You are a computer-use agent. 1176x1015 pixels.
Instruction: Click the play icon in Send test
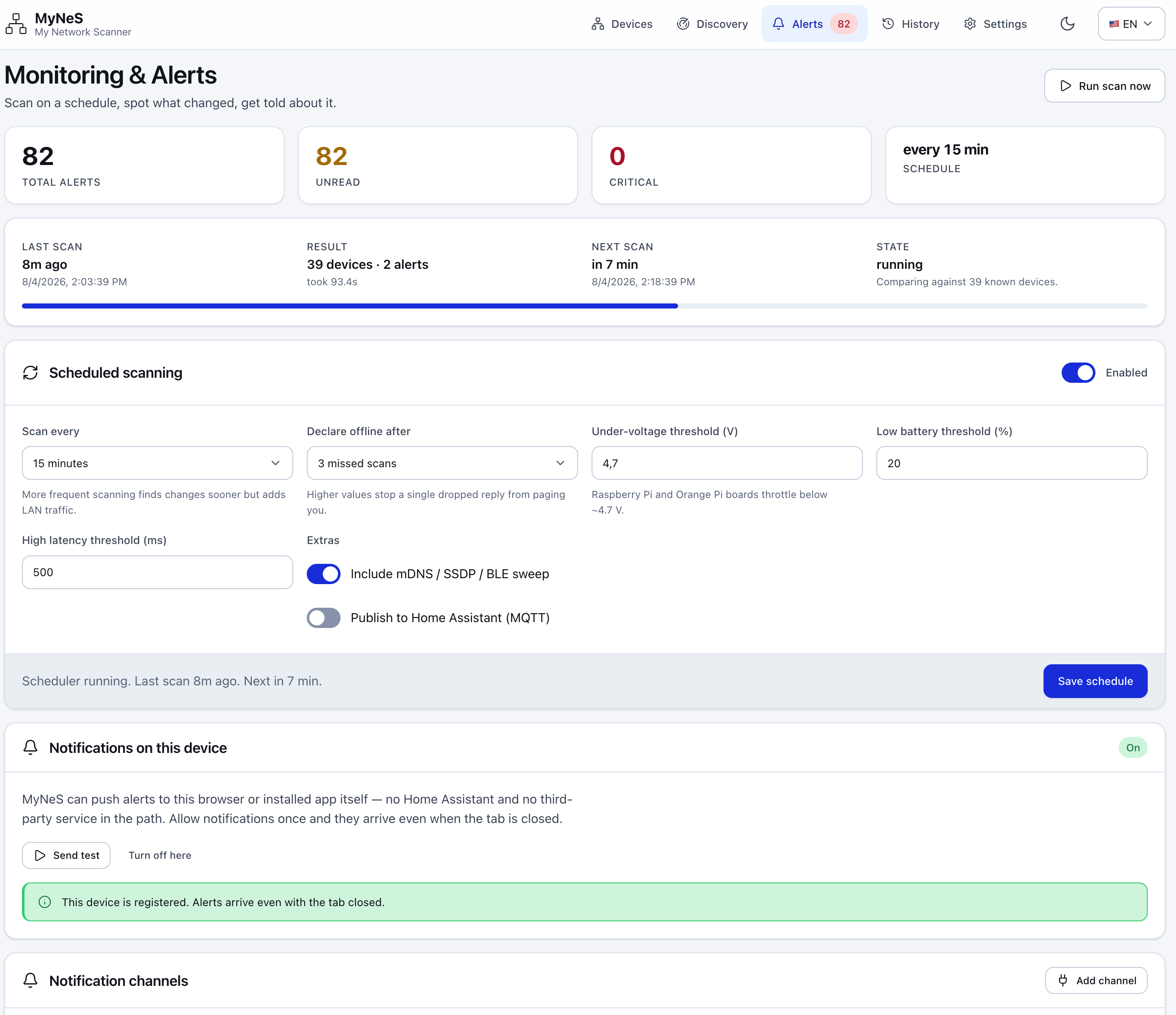[x=40, y=855]
